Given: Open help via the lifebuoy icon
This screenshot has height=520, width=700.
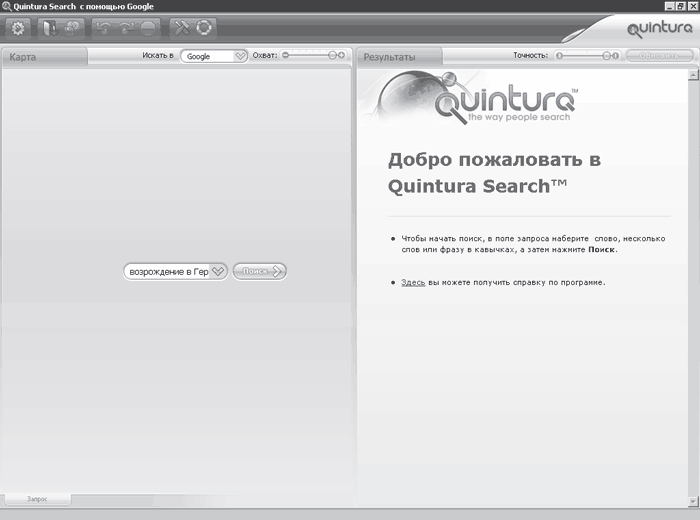Looking at the screenshot, I should [204, 27].
